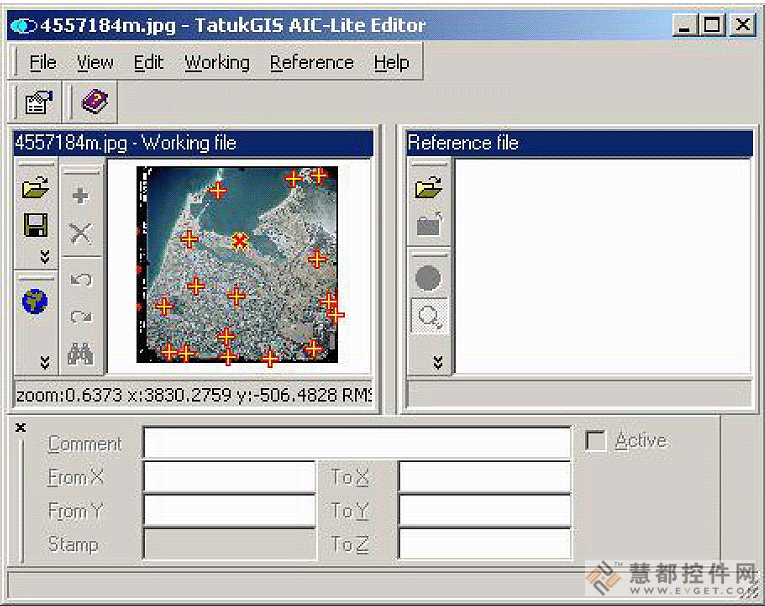Open the Working menu
Screen dimensions: 765x606
pos(217,62)
